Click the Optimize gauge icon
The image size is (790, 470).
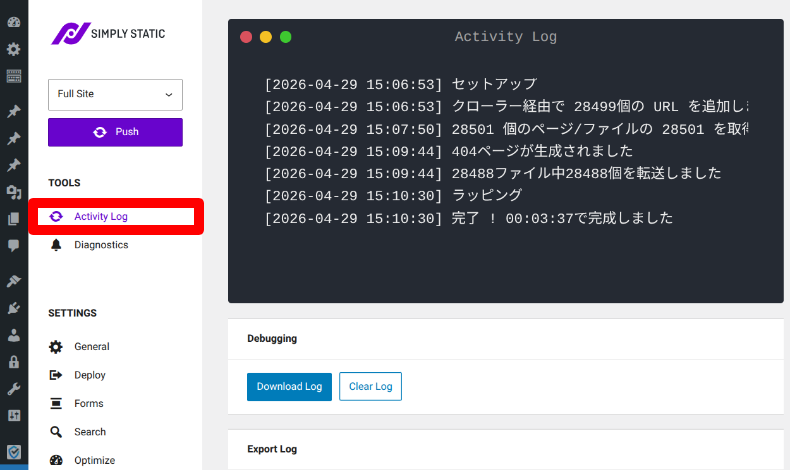(x=56, y=460)
